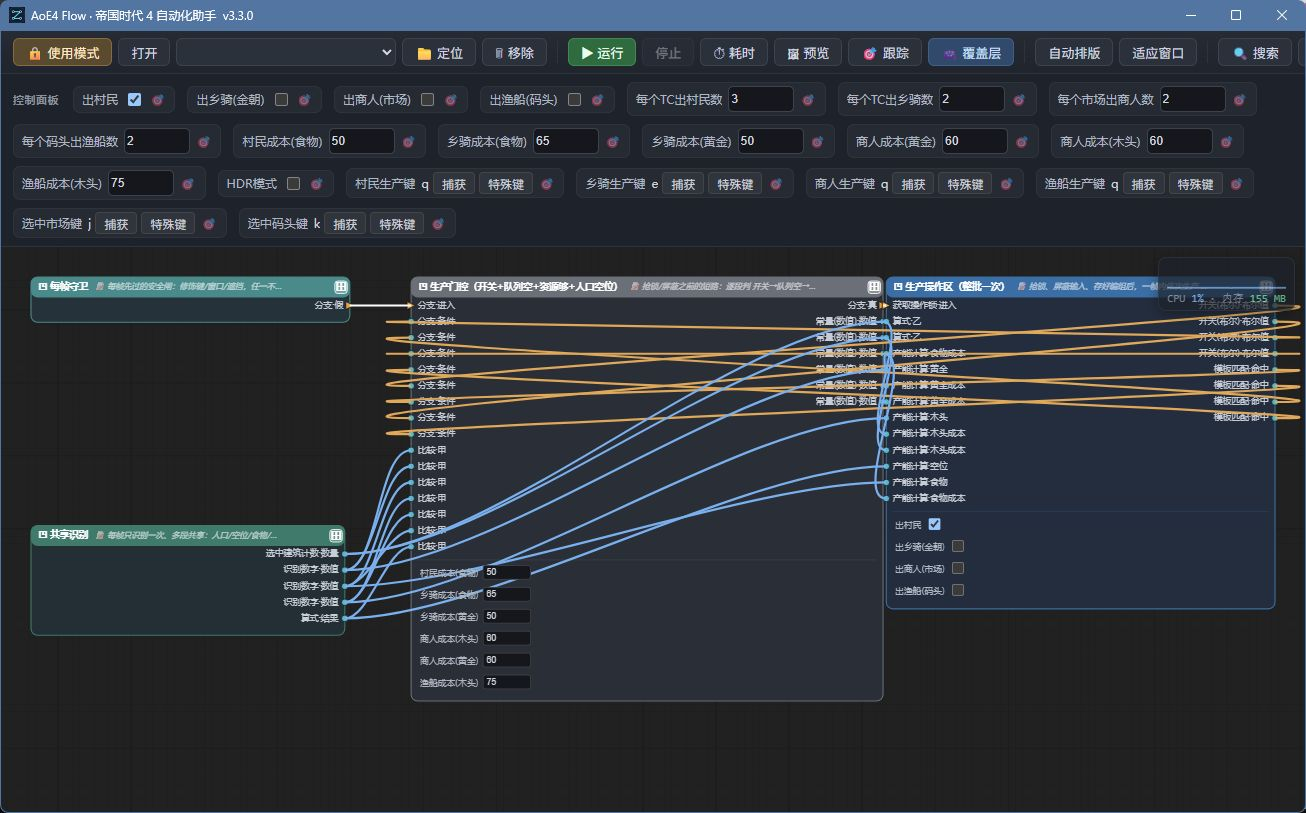Click 捕获 for 选中市场键

click(x=116, y=224)
